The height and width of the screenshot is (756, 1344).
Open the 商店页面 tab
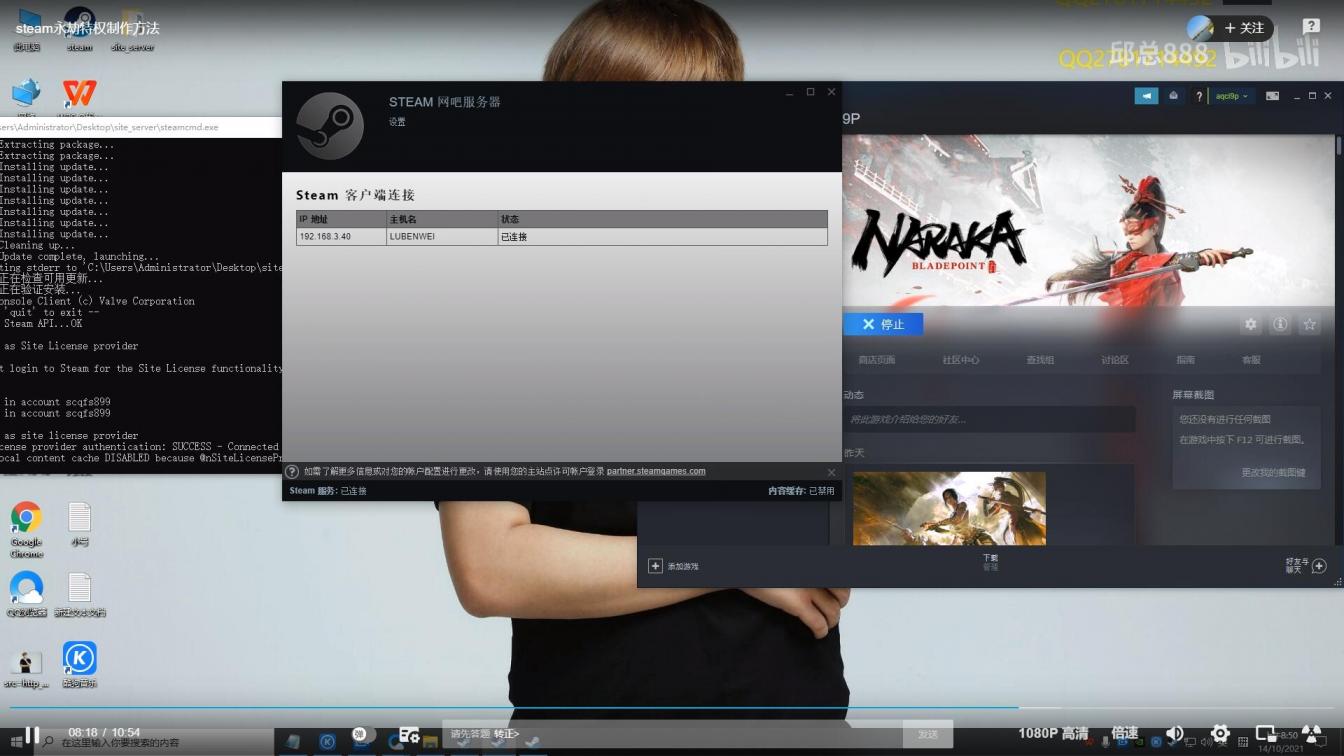click(877, 360)
